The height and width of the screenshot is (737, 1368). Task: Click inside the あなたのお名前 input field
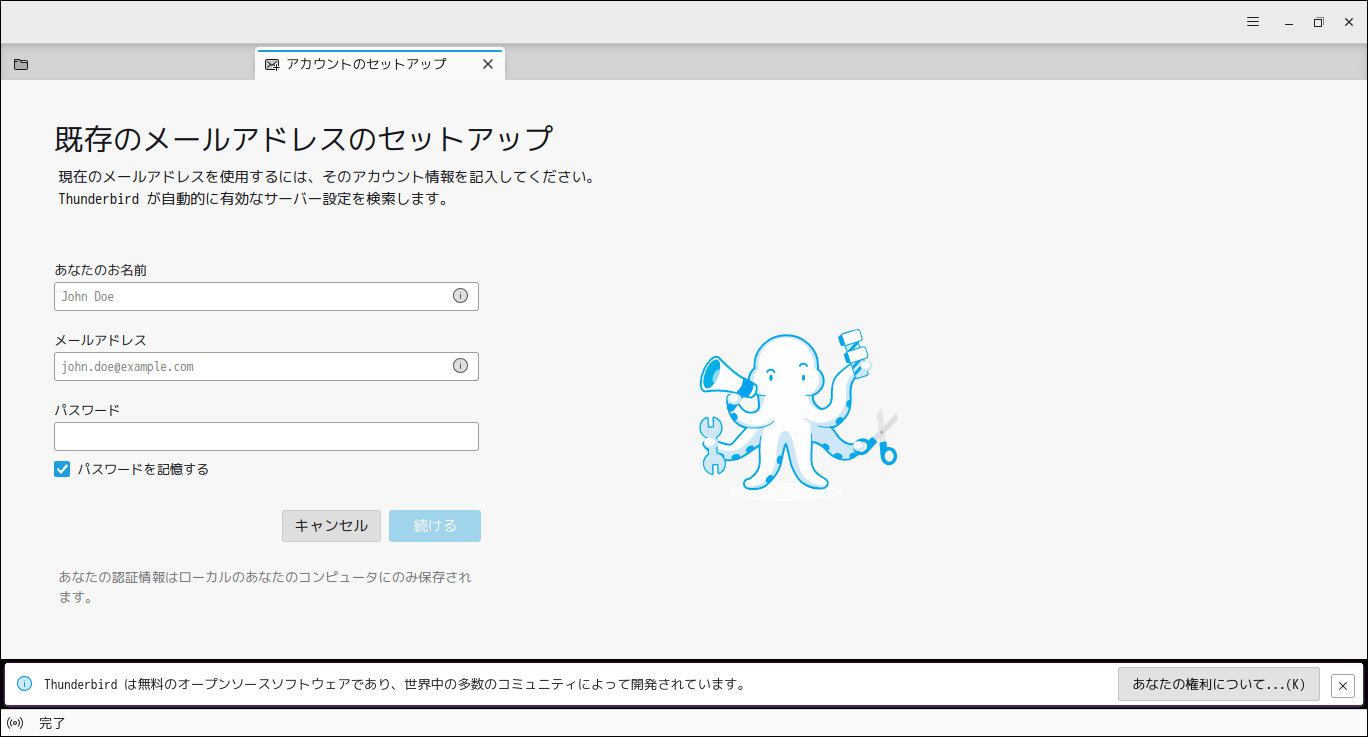pos(250,296)
